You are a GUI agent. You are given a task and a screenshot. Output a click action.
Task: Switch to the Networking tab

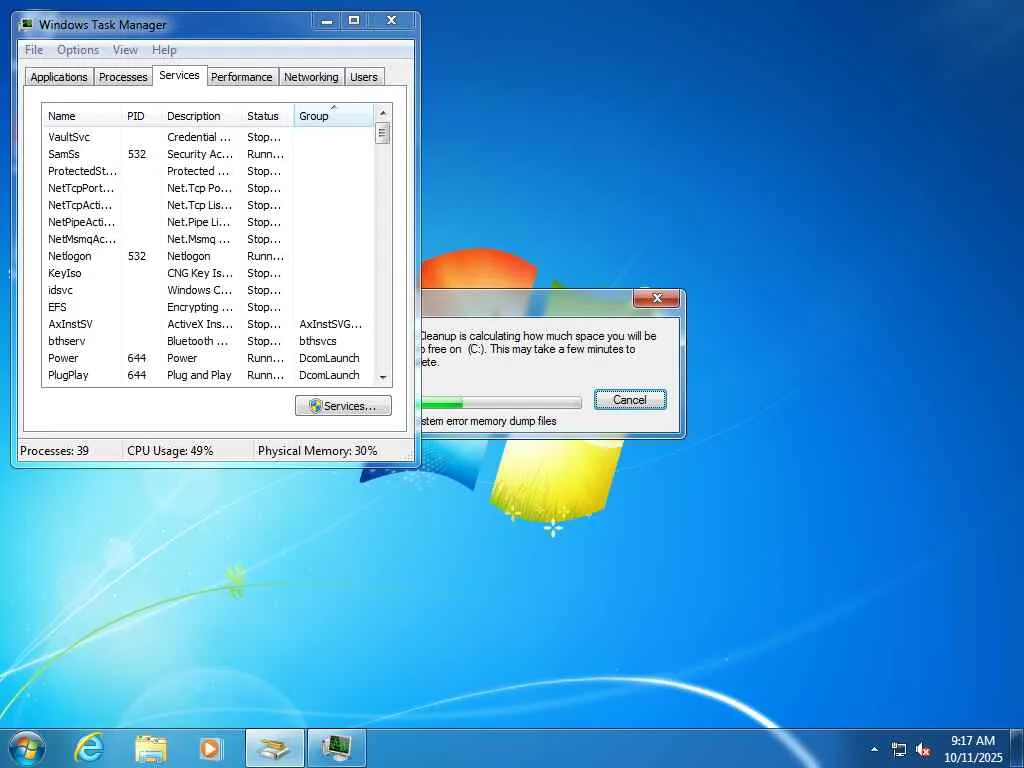click(311, 77)
